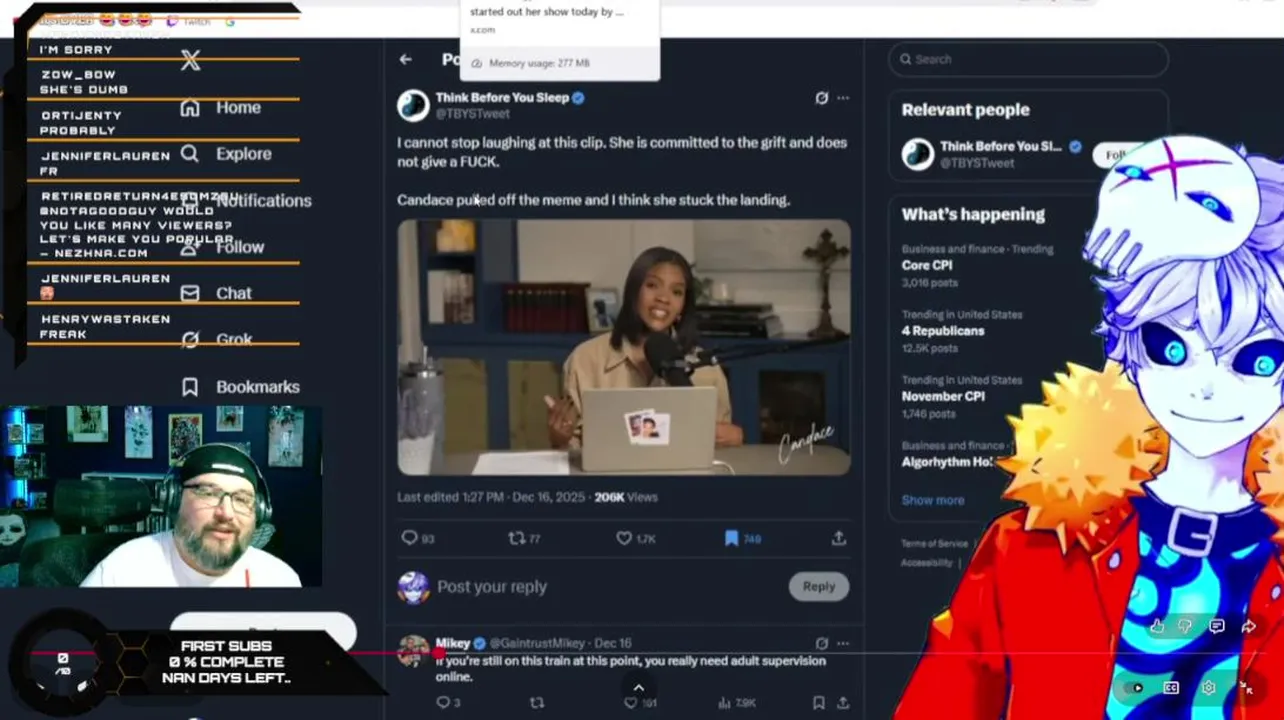Screen dimensions: 1284x720
Task: Click 206K Views count
Action: point(626,497)
